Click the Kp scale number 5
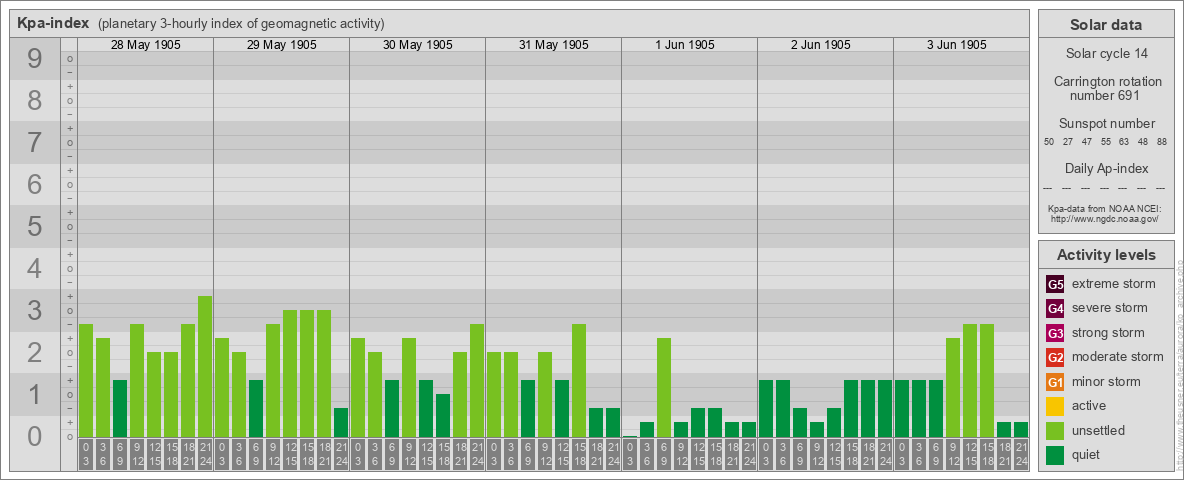 click(34, 226)
